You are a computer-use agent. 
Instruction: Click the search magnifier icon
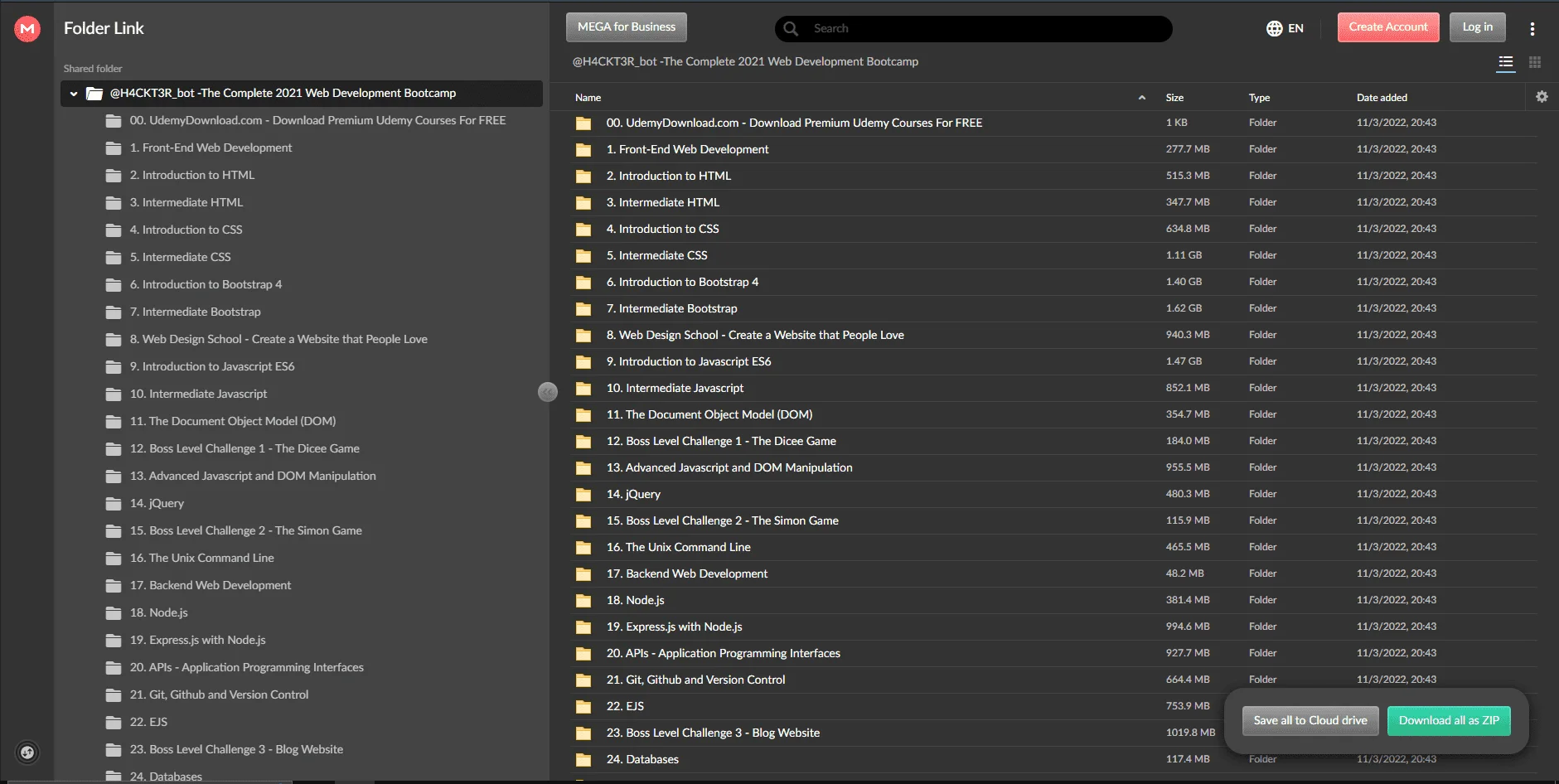click(791, 28)
